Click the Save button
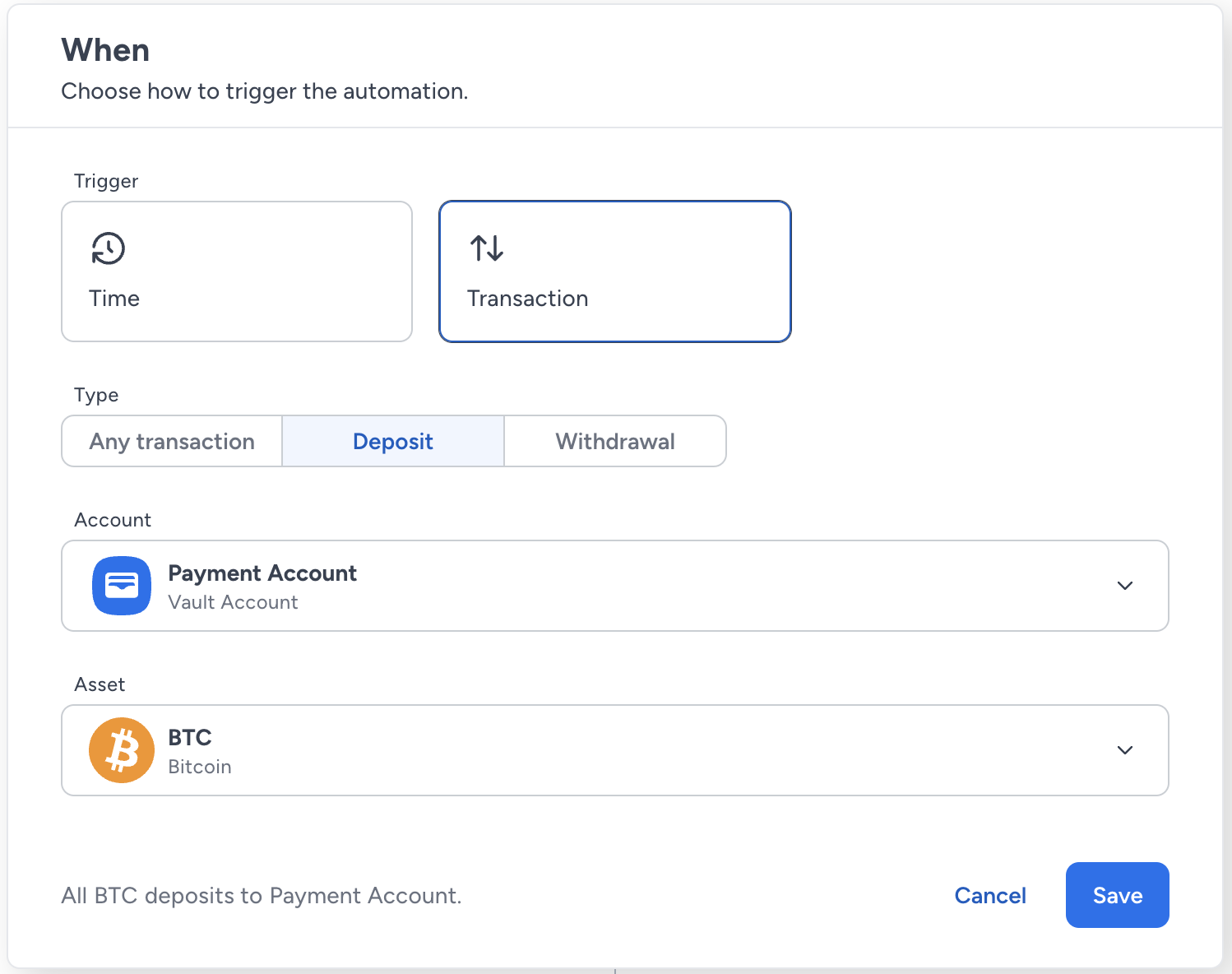1232x974 pixels. tap(1117, 895)
